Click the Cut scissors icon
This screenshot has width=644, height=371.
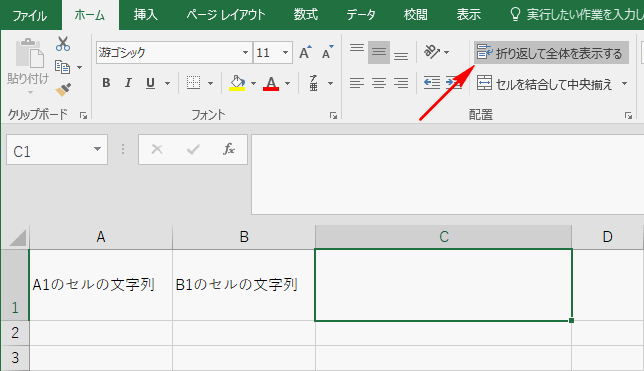tap(63, 44)
